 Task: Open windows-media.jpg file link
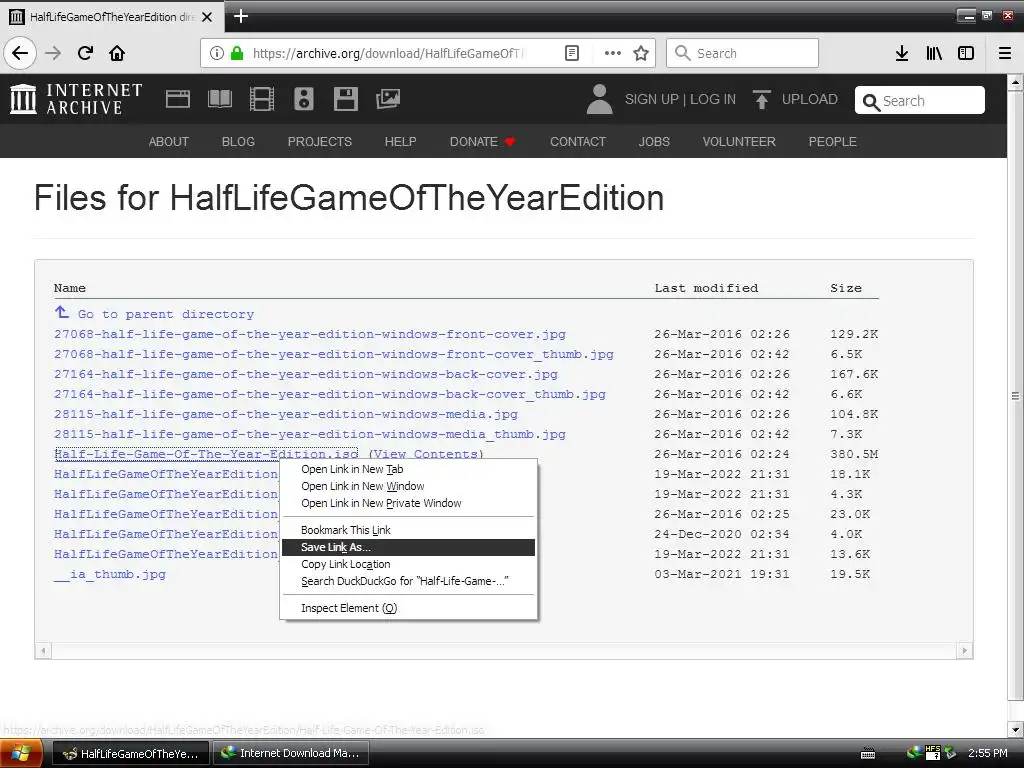coord(286,414)
